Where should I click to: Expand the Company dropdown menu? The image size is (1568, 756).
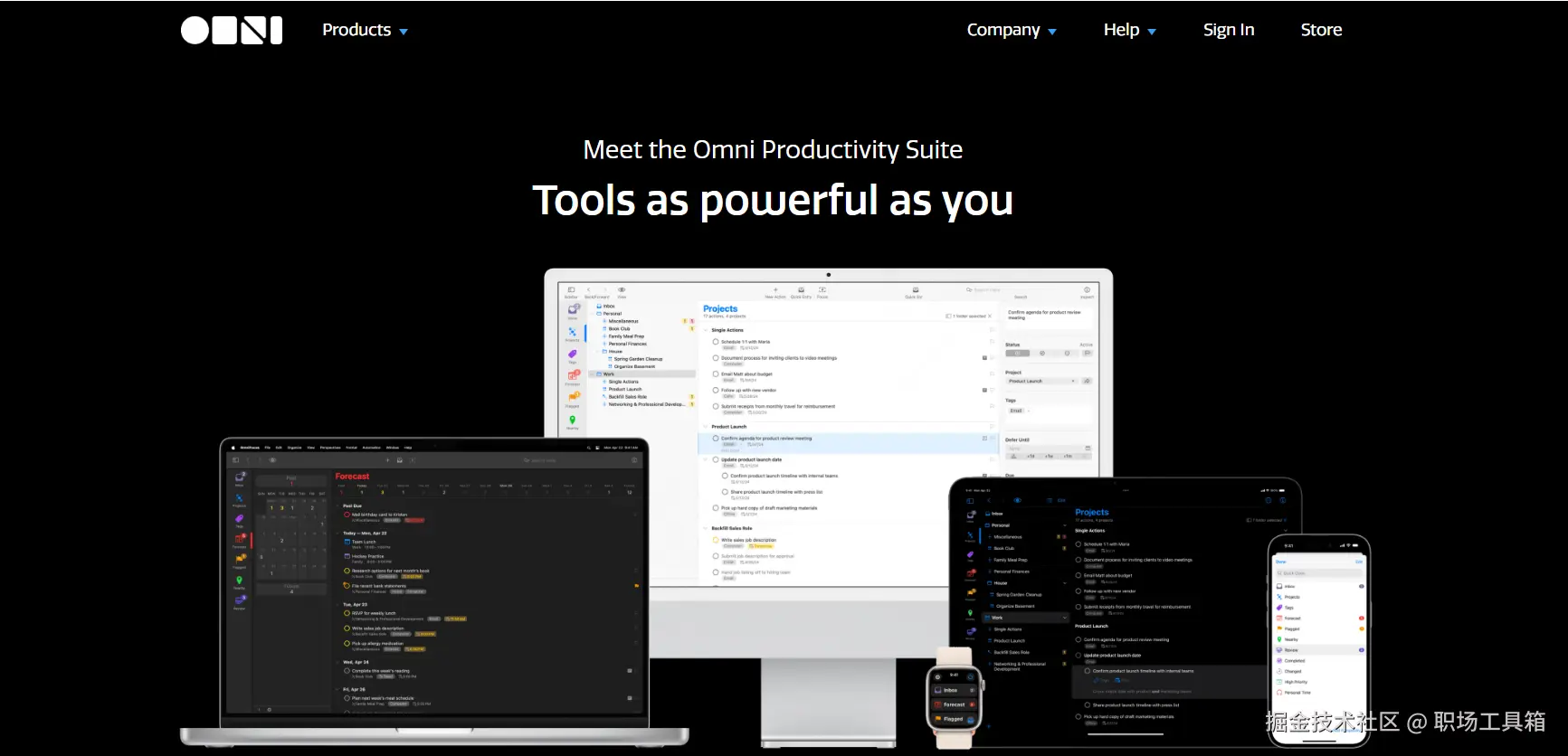[1012, 30]
